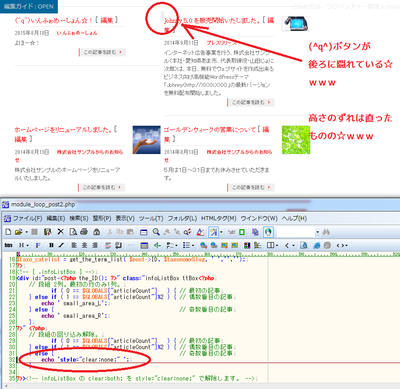Toggle the highlighted marker tool button
The height and width of the screenshot is (389, 400).
pos(213,232)
